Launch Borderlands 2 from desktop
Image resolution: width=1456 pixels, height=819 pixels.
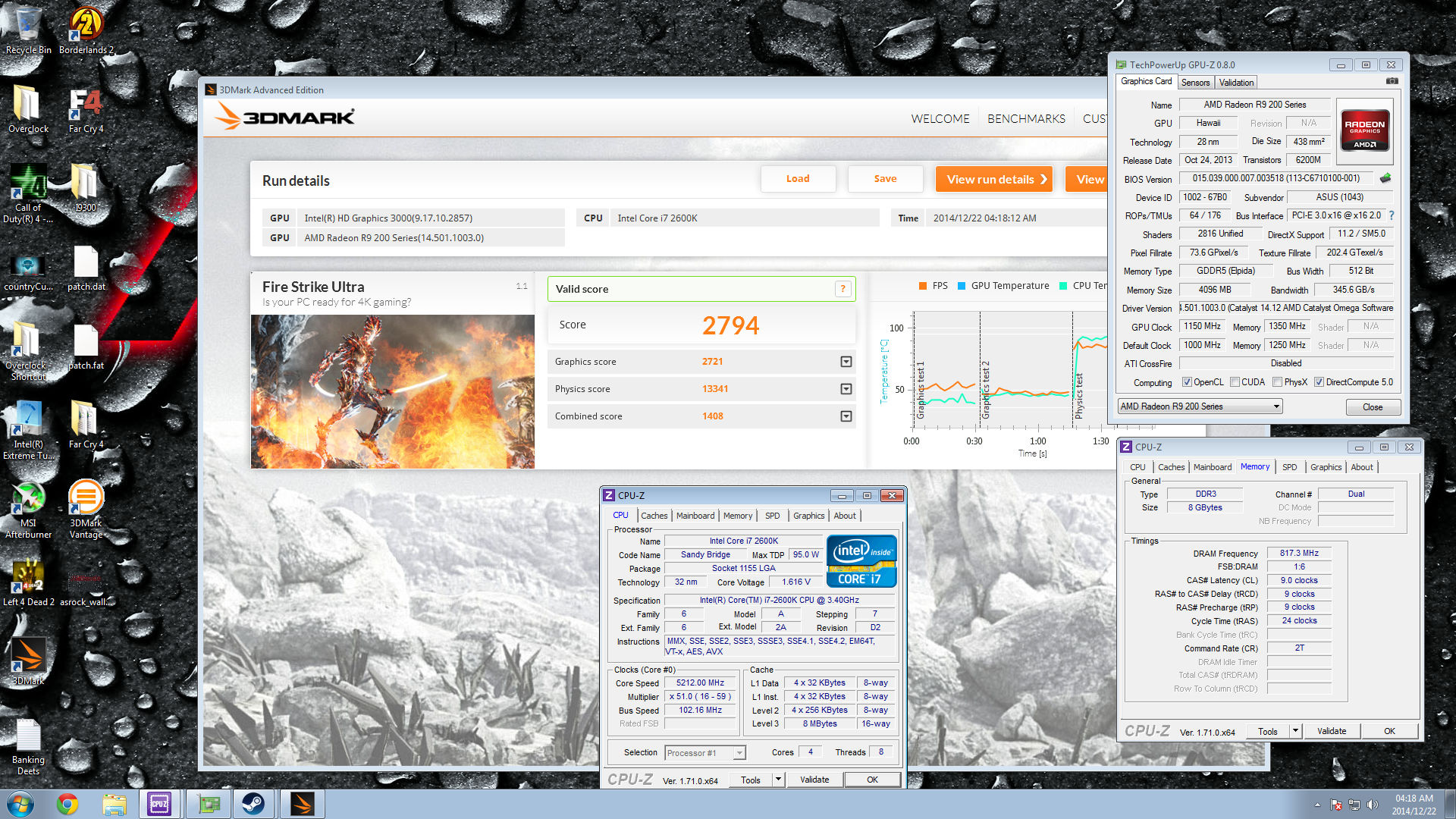coord(86,30)
